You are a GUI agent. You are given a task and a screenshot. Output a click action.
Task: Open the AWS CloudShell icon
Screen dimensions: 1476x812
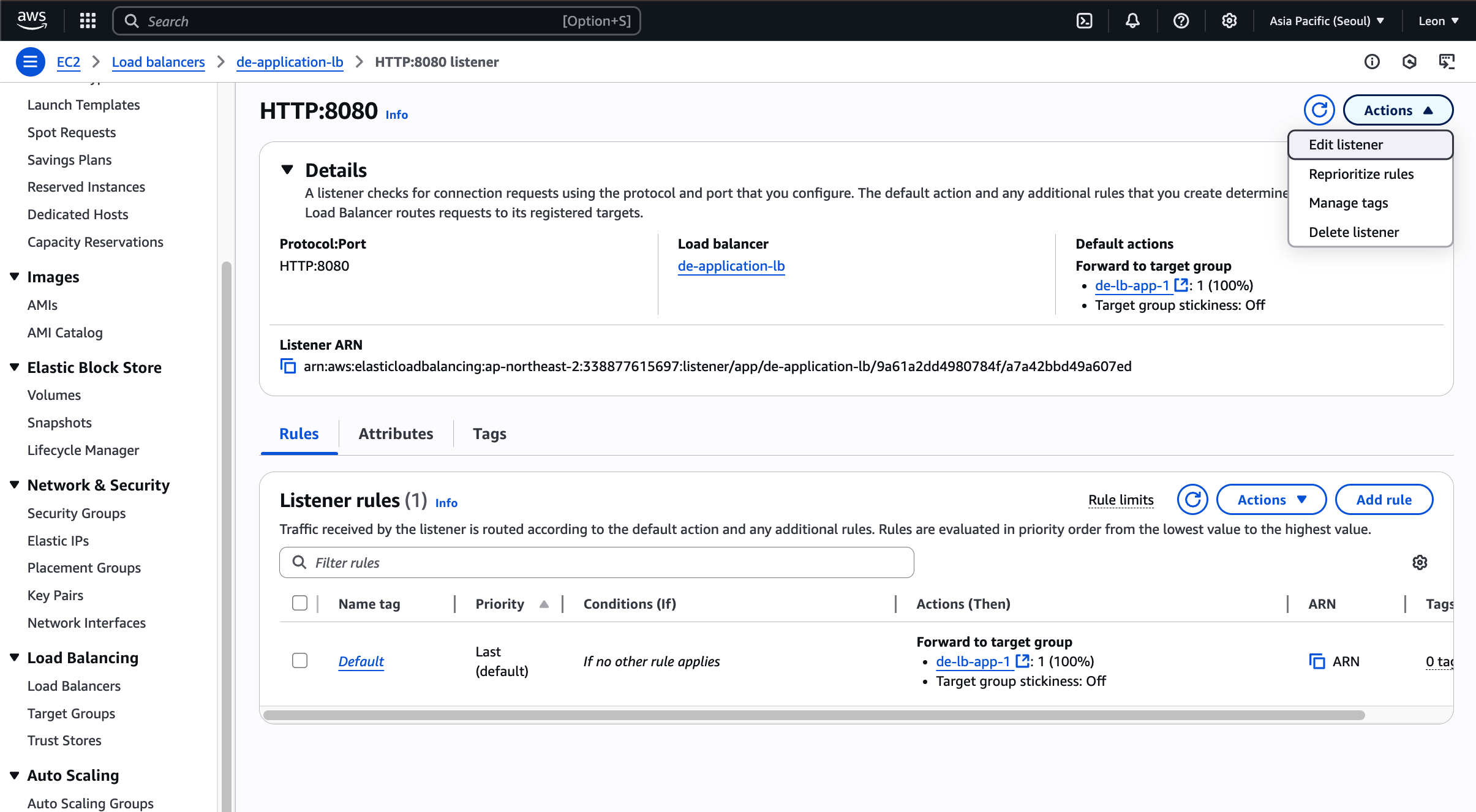point(1085,21)
